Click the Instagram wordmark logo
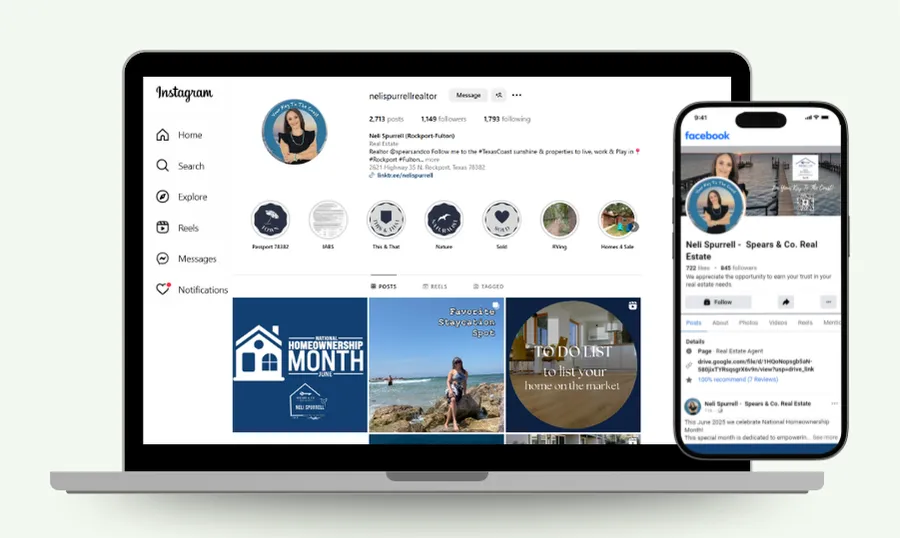 (184, 93)
